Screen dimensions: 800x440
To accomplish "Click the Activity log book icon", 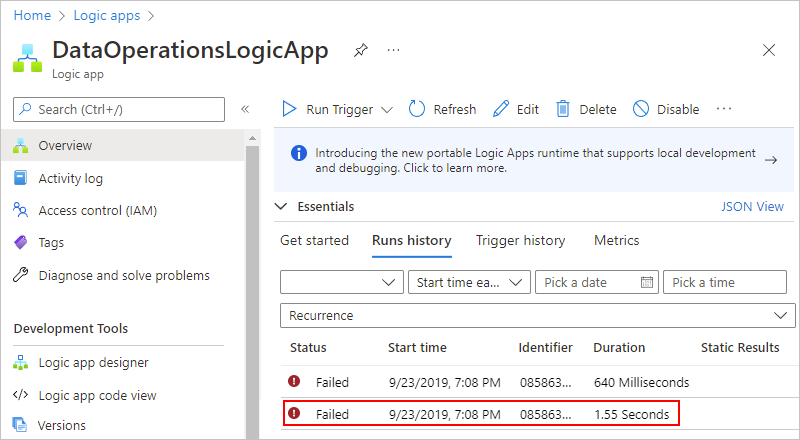I will (20, 178).
